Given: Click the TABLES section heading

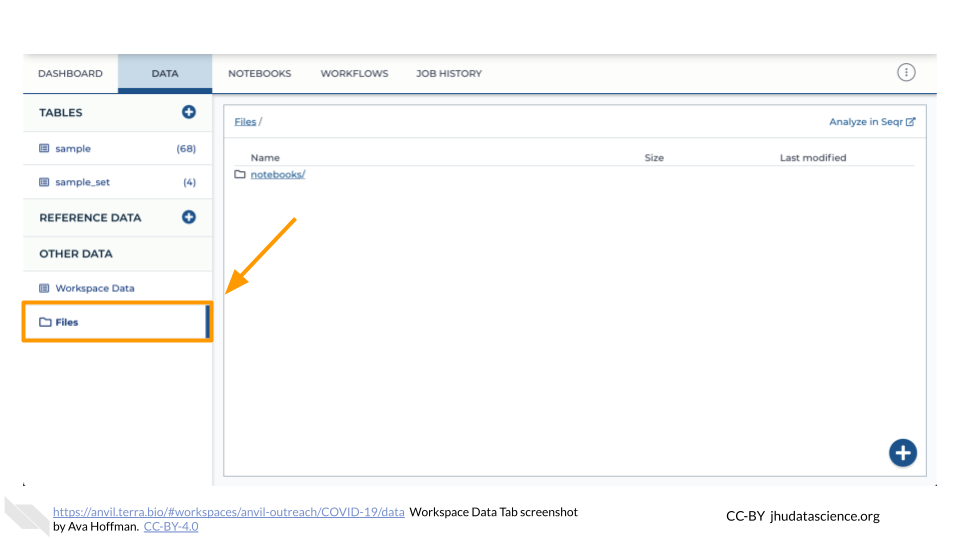Looking at the screenshot, I should tap(61, 113).
